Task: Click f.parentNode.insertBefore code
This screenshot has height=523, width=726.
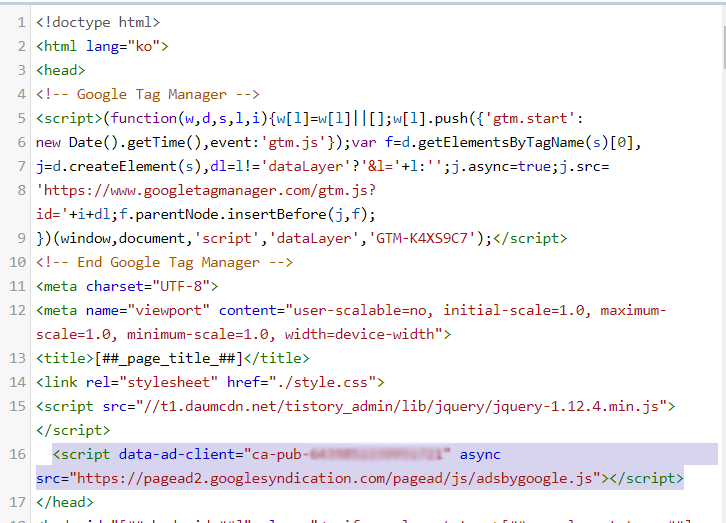Action: [x=247, y=215]
